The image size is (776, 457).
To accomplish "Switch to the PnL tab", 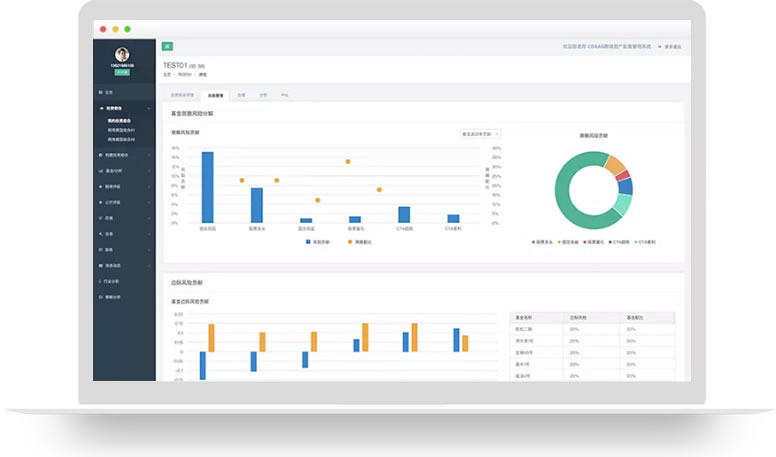I will tap(285, 95).
